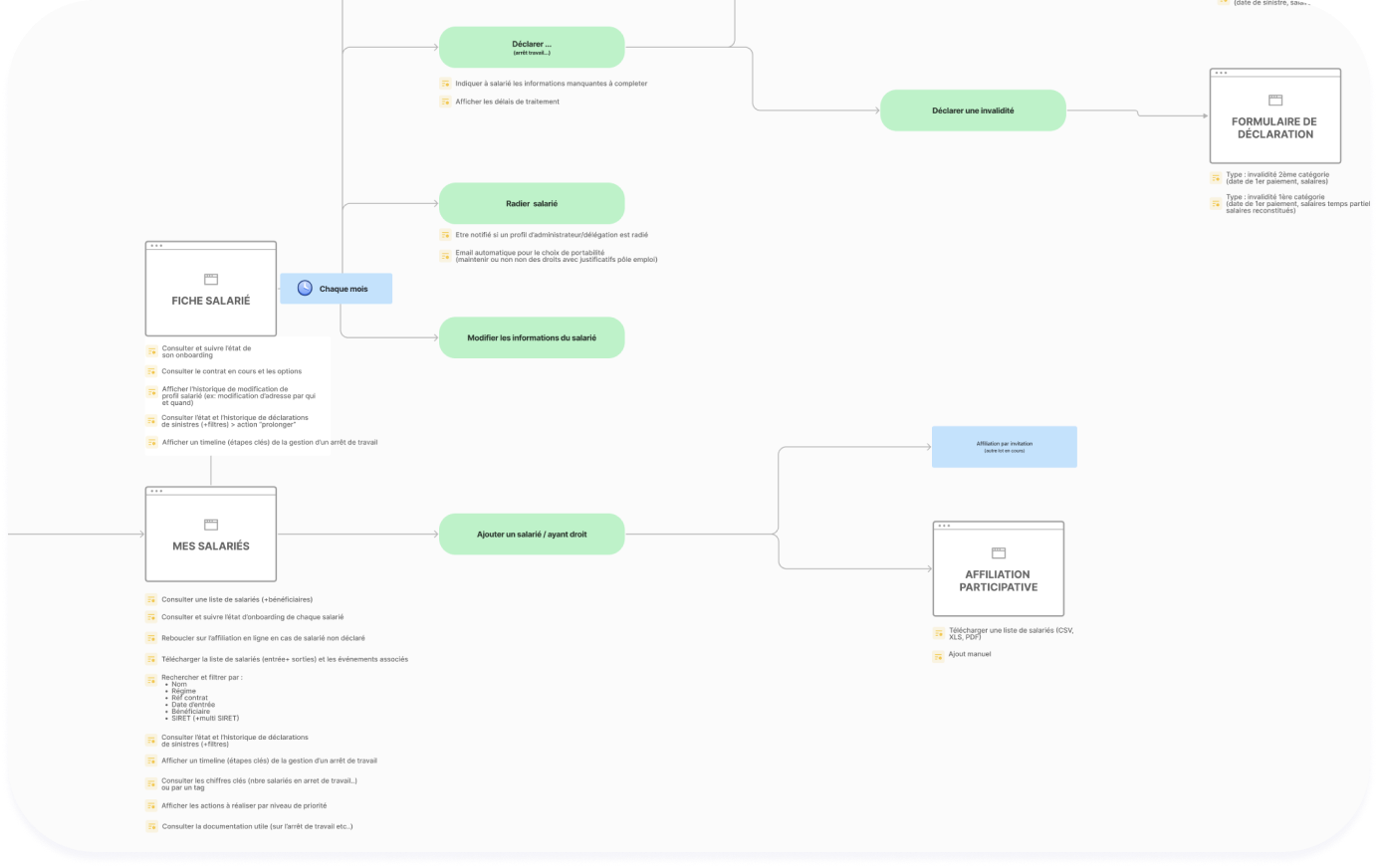Select the MES SALARIÉS title text
This screenshot has height=868, width=1378.
[211, 546]
